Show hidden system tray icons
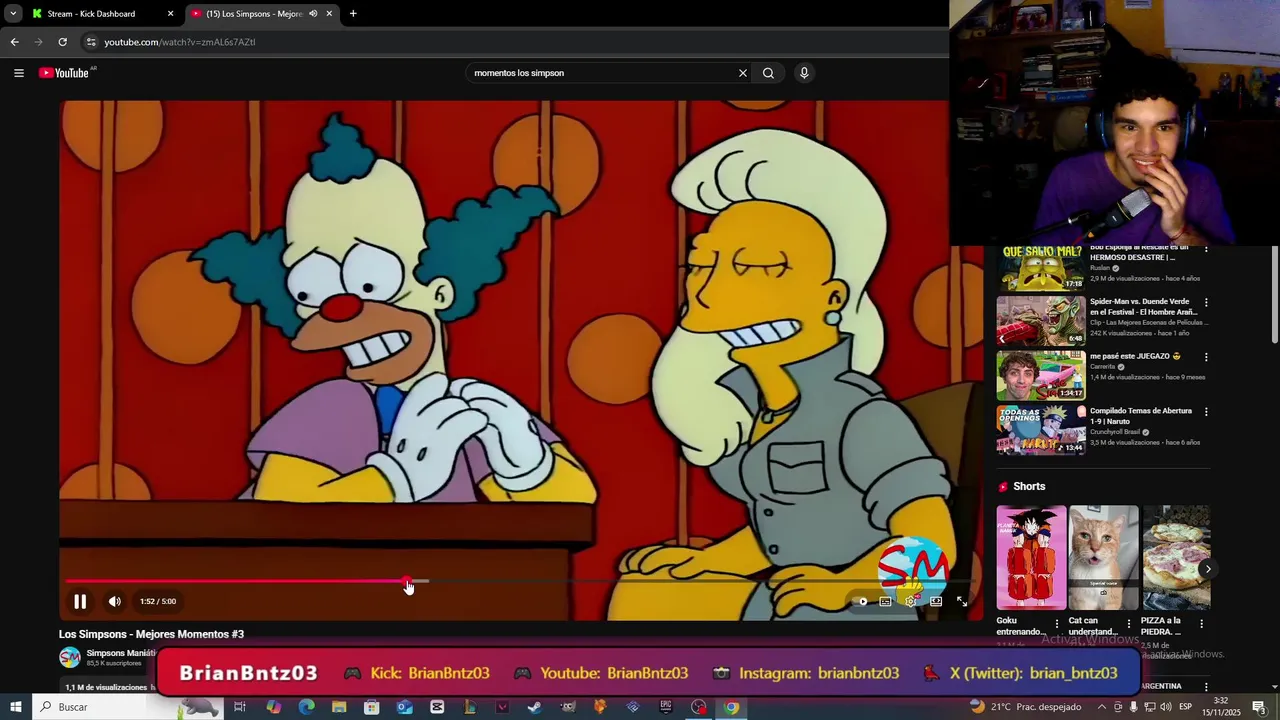1280x720 pixels. tap(1102, 707)
